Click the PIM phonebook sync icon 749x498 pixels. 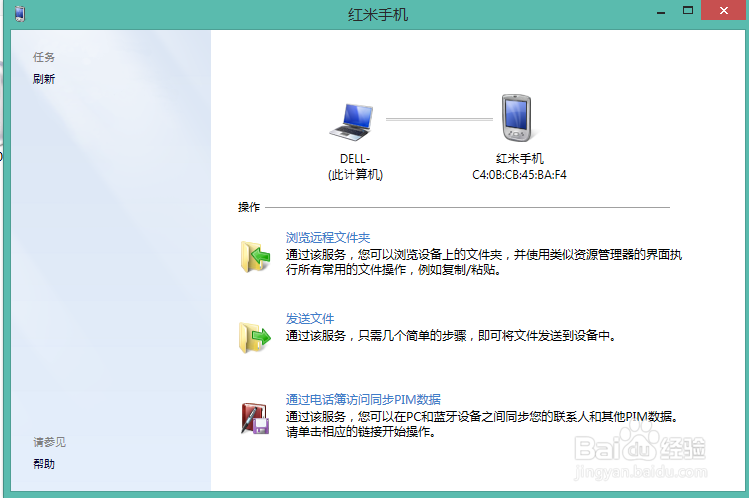(255, 418)
